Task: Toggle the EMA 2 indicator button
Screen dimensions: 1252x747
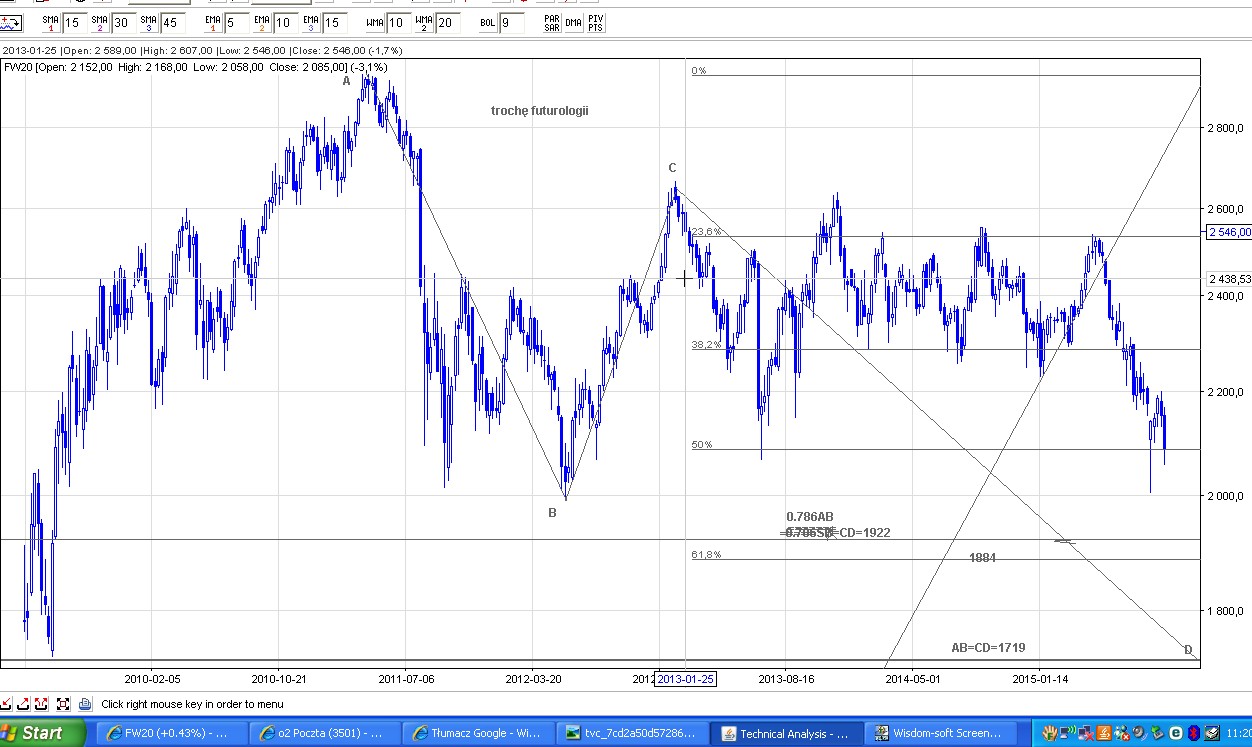Action: (262, 22)
